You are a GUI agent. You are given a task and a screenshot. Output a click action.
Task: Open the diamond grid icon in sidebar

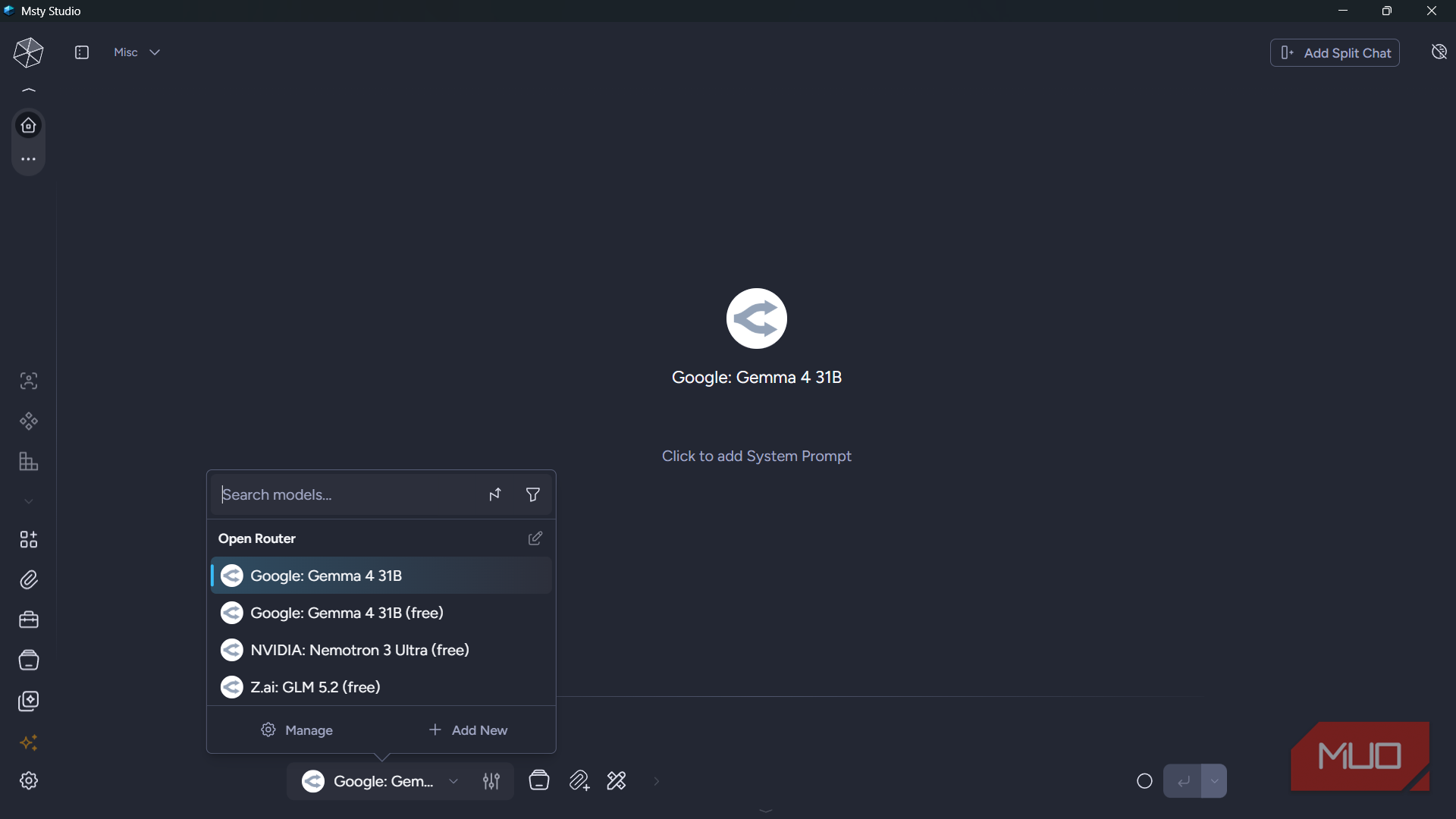coord(29,421)
